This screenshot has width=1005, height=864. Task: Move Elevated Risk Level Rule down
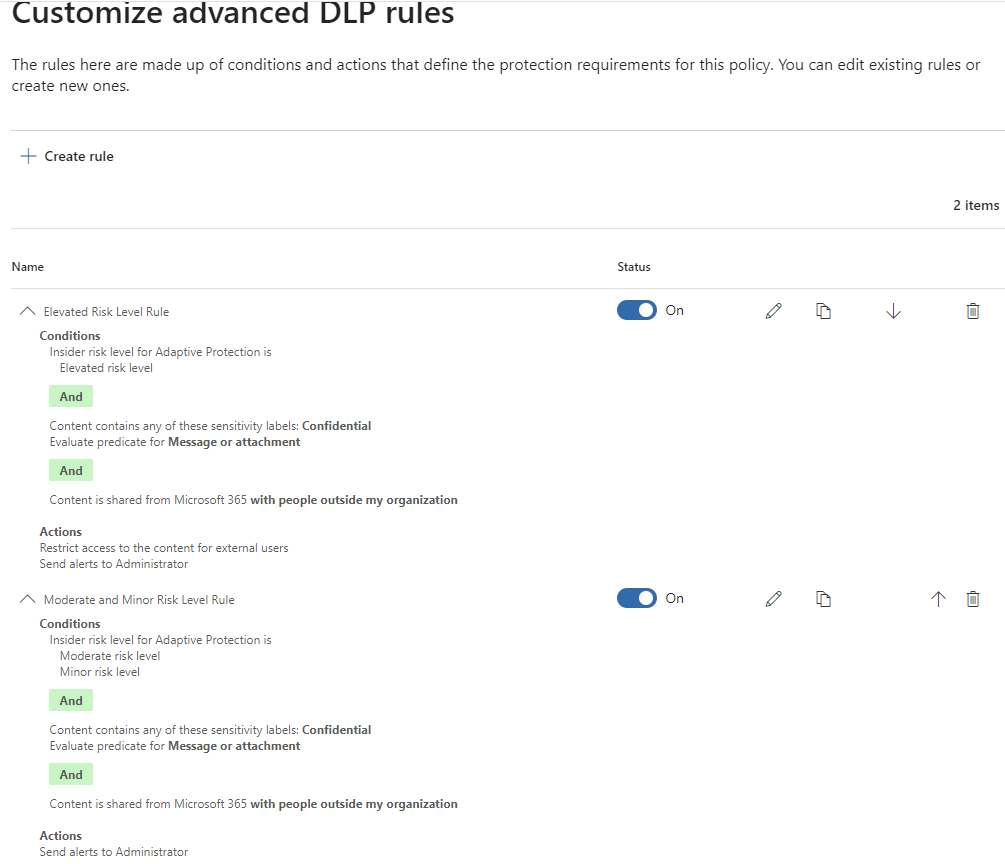[893, 311]
